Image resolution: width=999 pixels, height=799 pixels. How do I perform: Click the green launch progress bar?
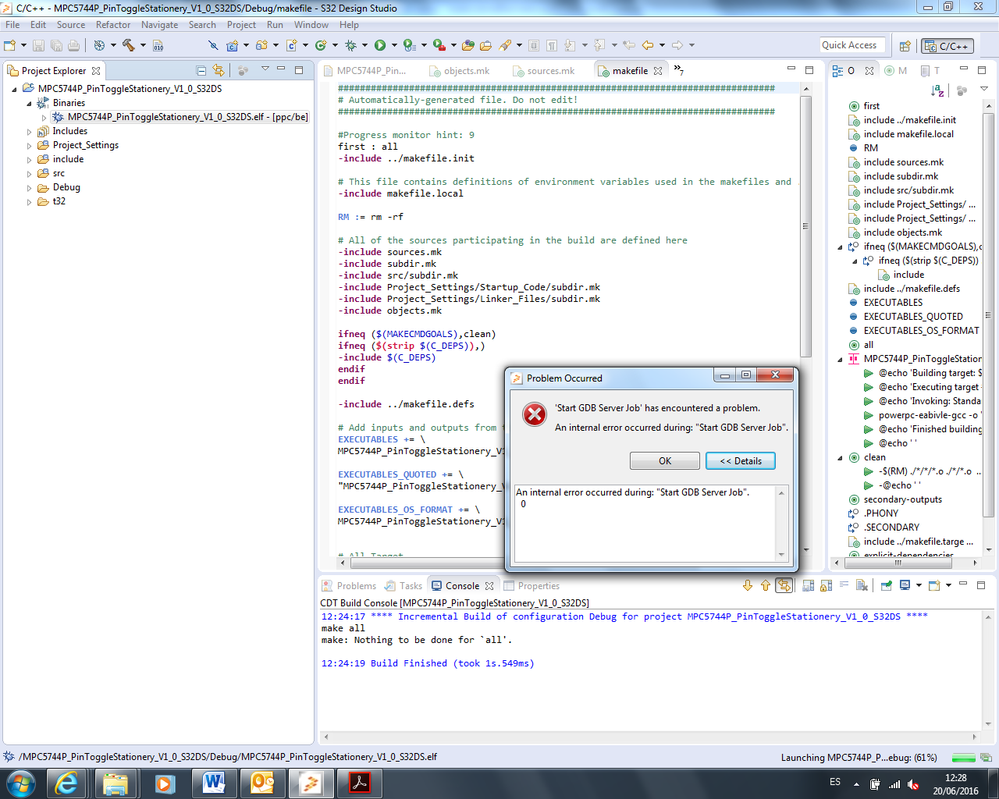click(964, 758)
